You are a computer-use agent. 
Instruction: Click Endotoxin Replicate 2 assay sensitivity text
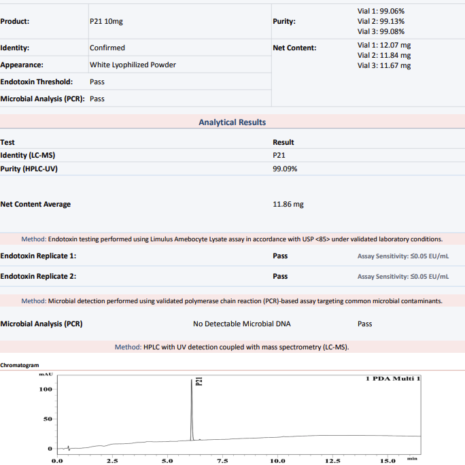click(403, 277)
